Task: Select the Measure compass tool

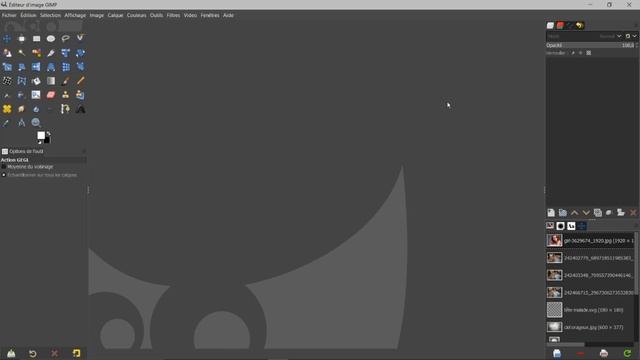Action: (x=22, y=122)
